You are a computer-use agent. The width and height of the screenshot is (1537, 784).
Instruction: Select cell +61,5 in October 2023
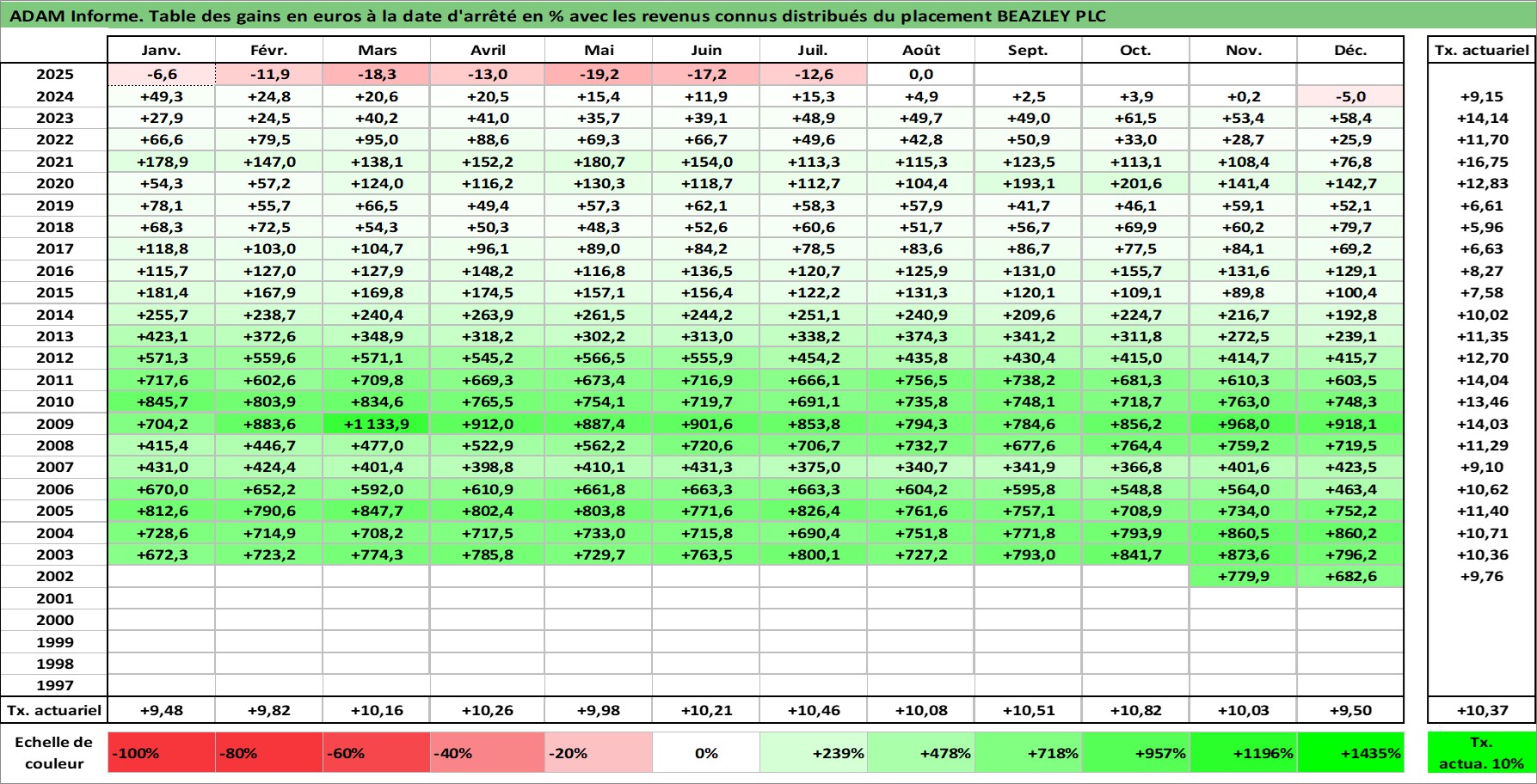[x=1135, y=118]
